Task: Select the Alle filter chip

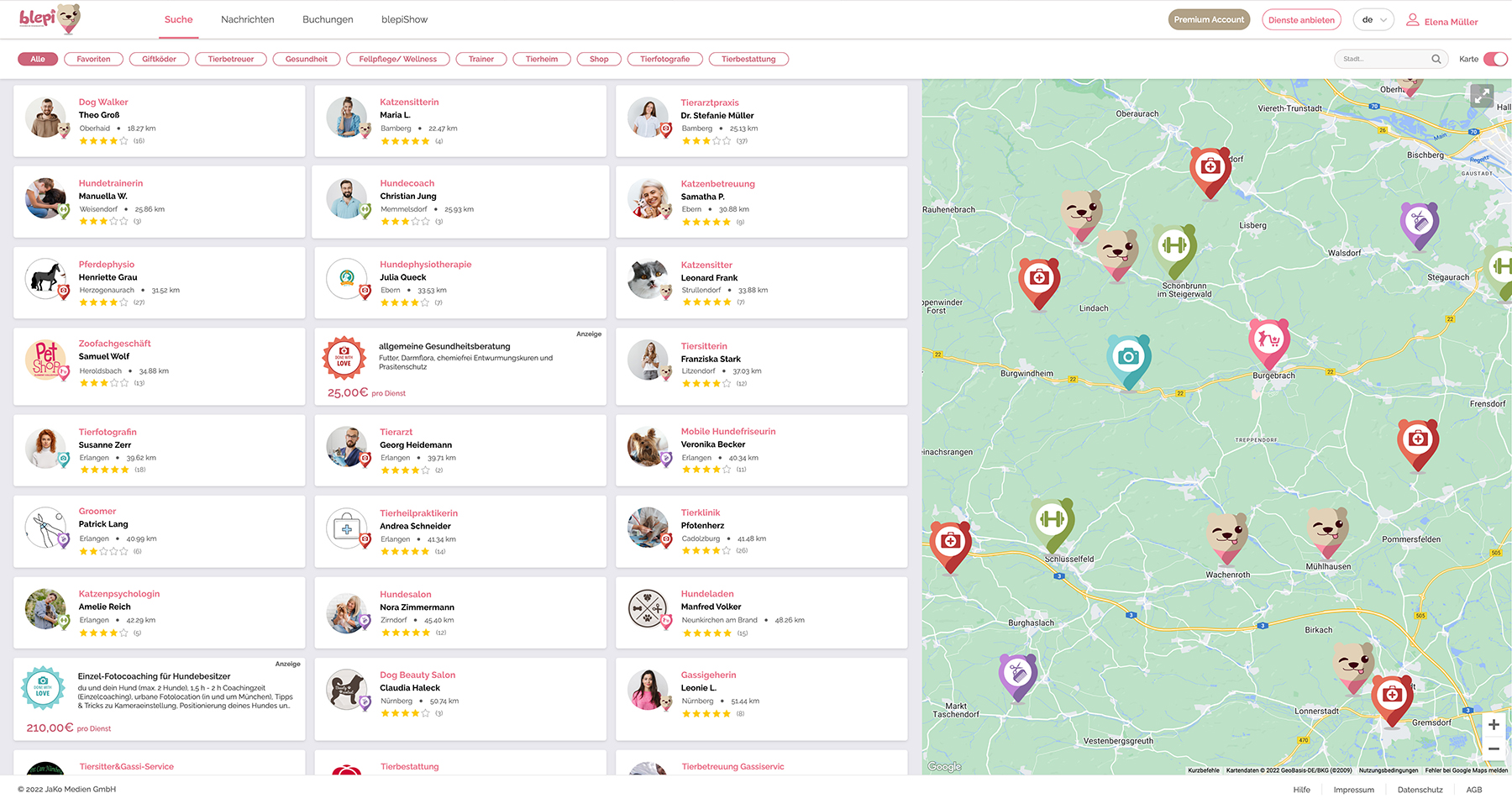Action: [38, 59]
